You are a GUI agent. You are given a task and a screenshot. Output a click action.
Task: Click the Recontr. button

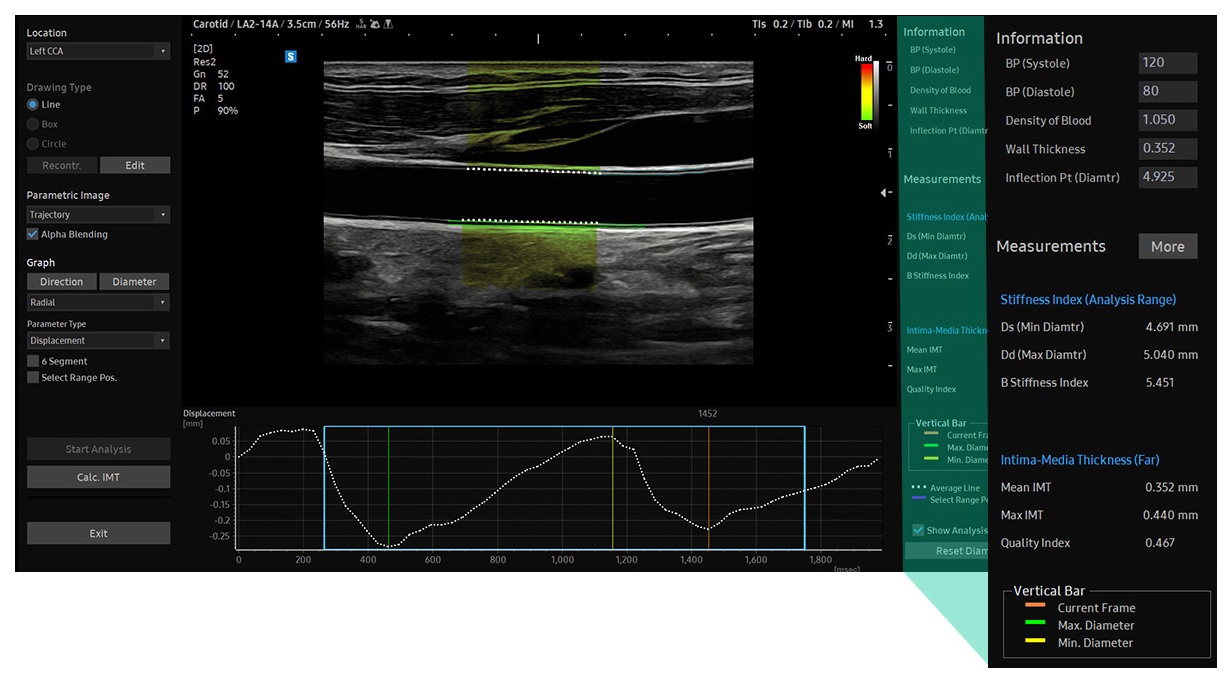pos(62,165)
